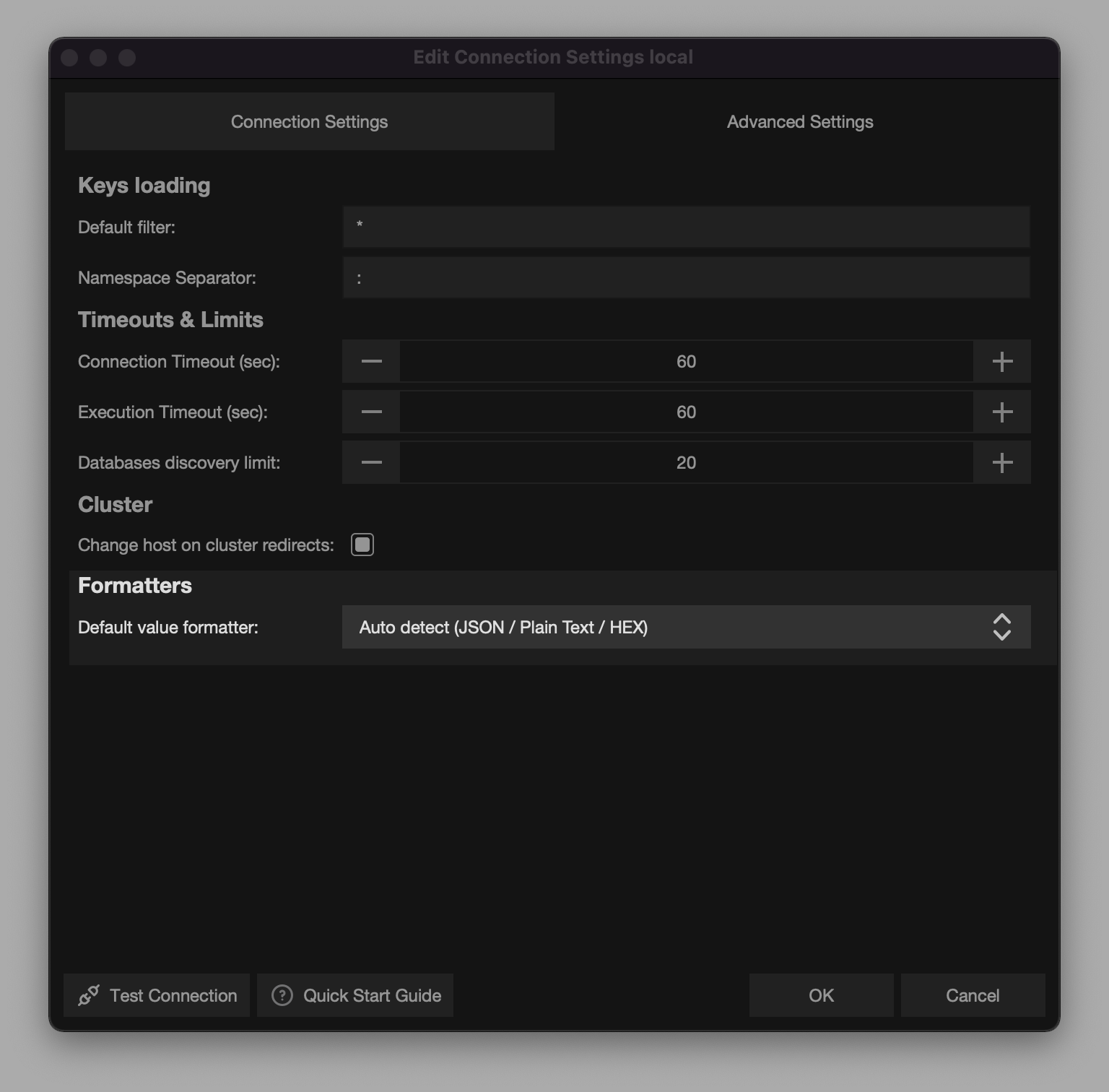Viewport: 1109px width, 1092px height.
Task: Click the Default value formatter label
Action: pos(168,627)
